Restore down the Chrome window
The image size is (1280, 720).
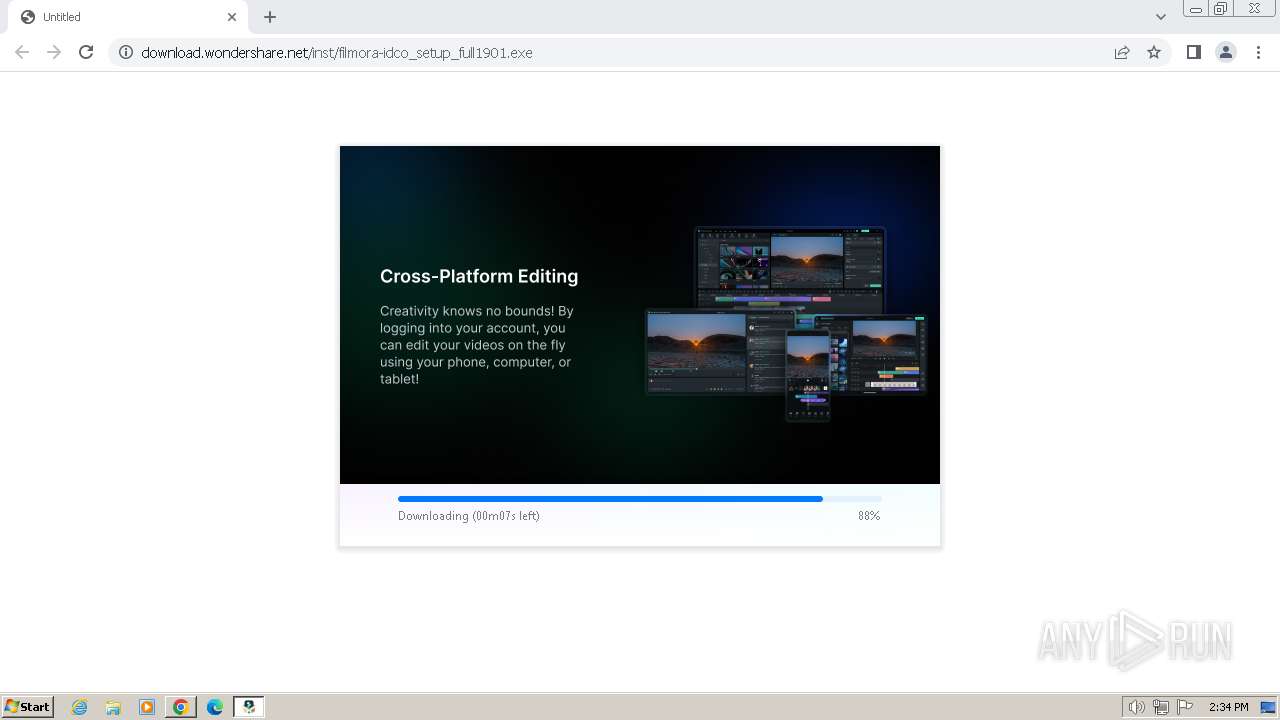click(1221, 9)
